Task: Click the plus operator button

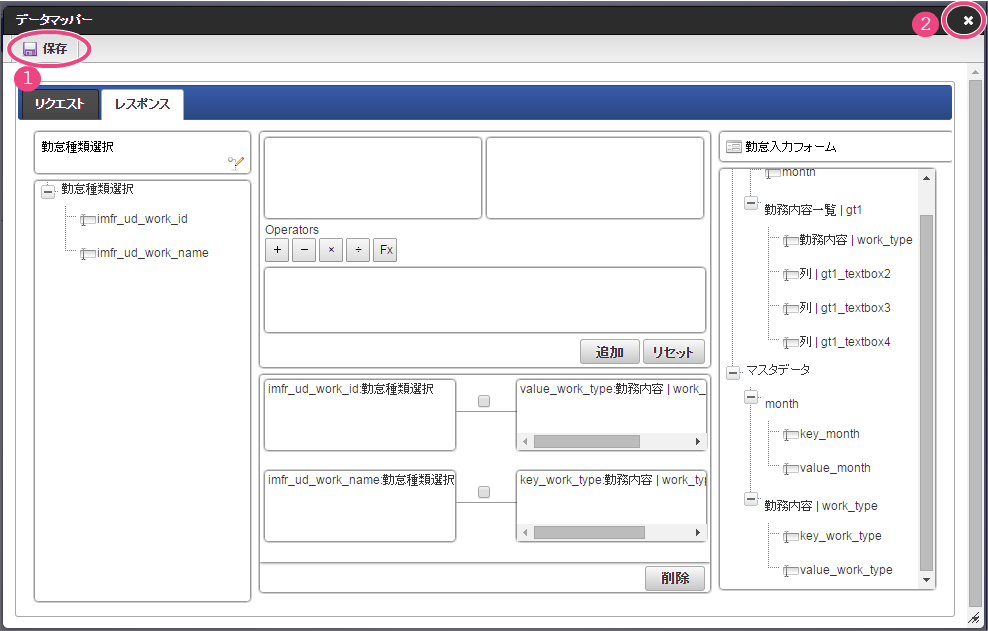Action: pos(277,250)
